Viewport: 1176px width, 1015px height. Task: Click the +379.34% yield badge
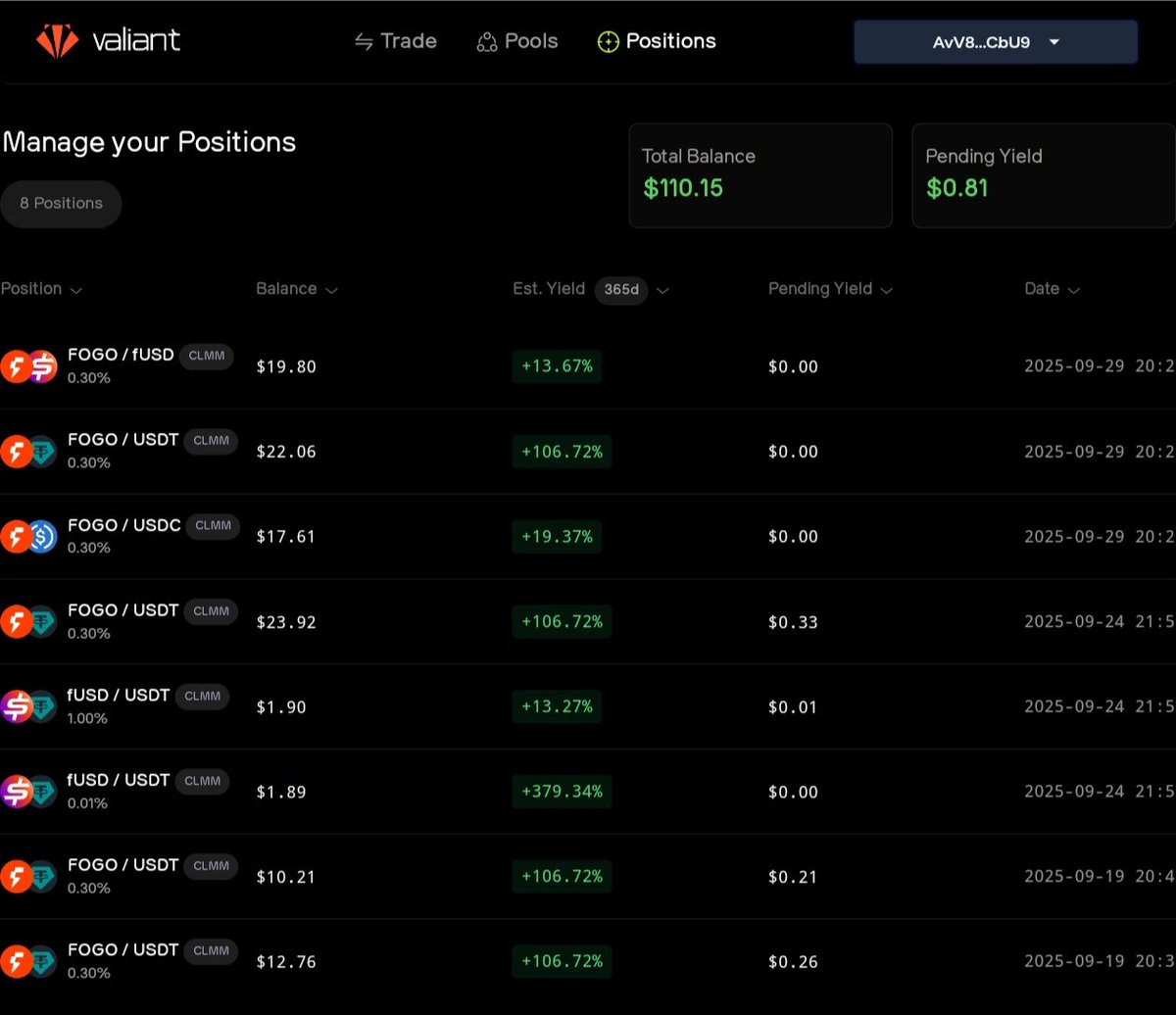[562, 792]
